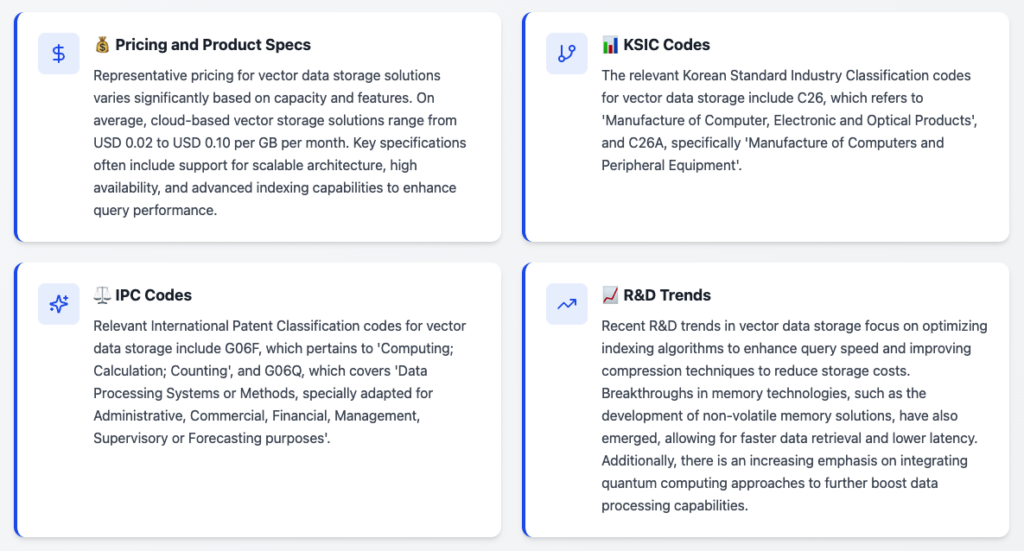
Task: Select the R&D Trends heading
Action: tap(667, 295)
